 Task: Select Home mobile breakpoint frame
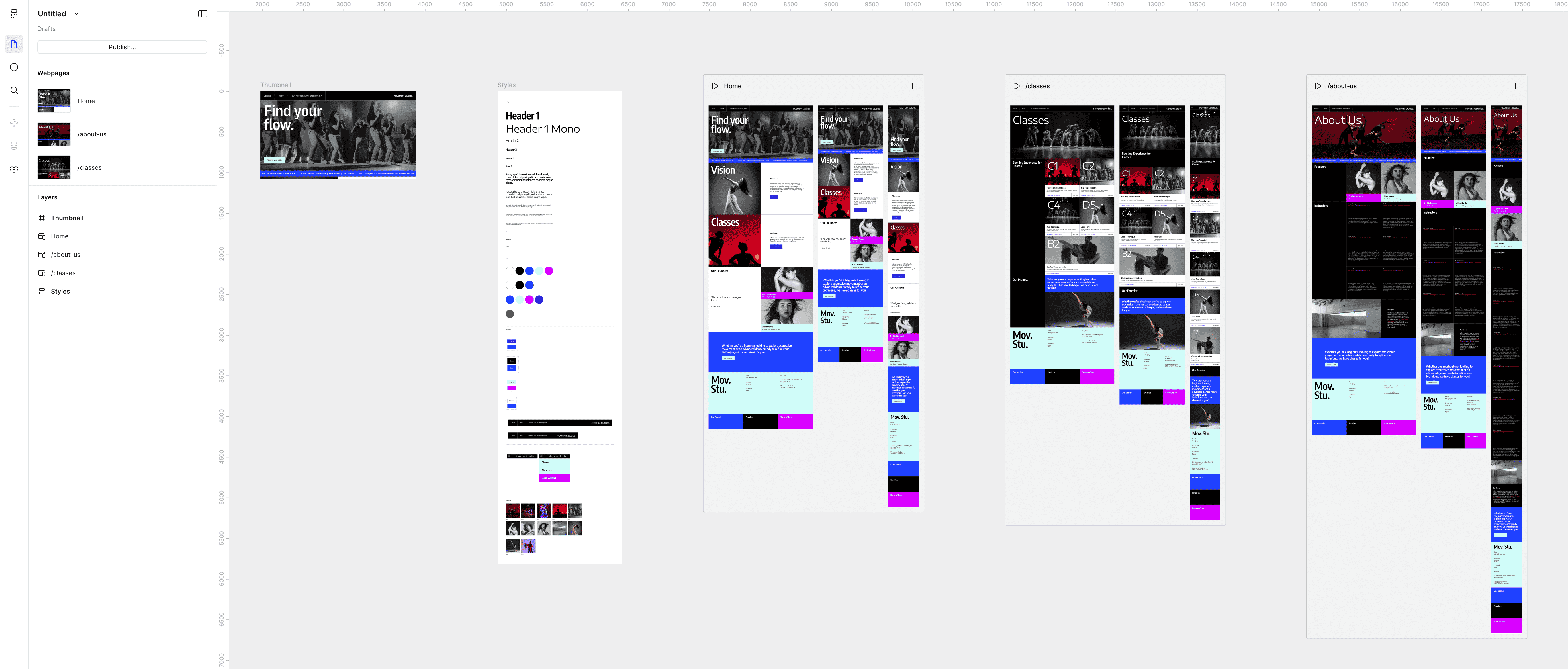[903, 306]
